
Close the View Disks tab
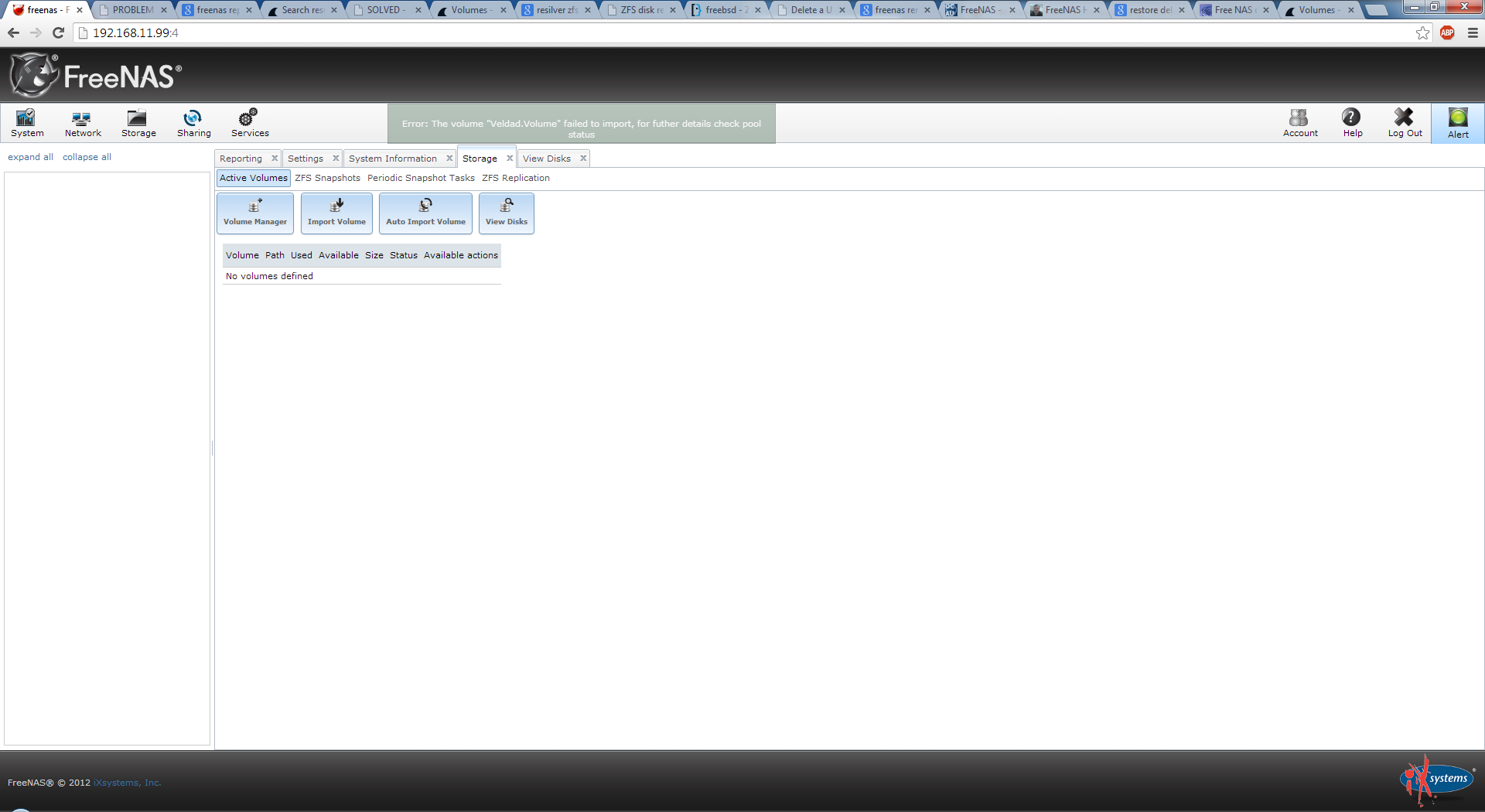(583, 159)
